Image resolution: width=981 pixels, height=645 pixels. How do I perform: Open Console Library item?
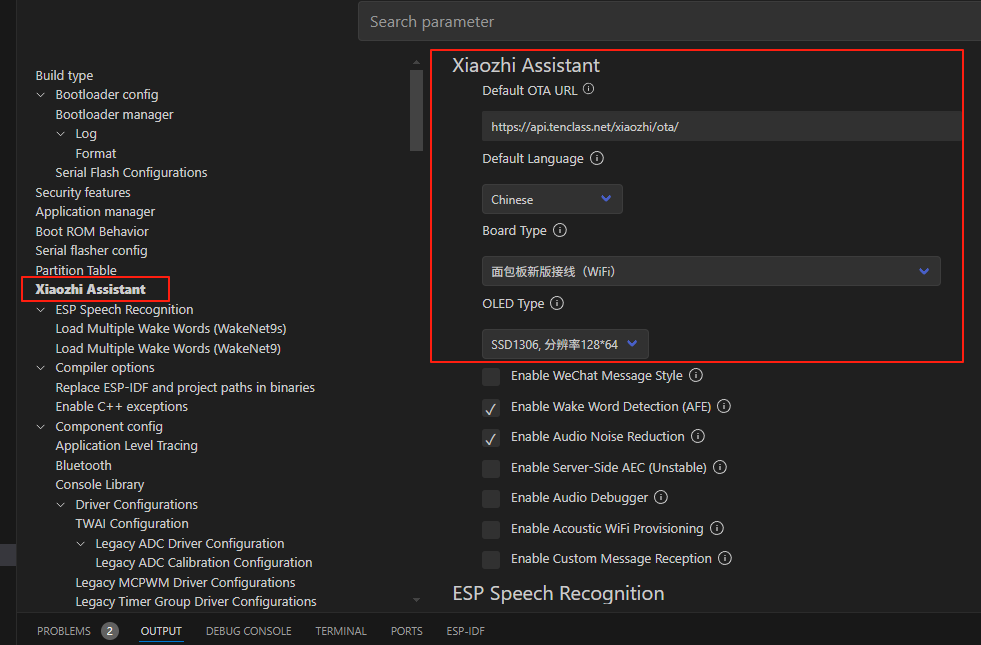pos(99,485)
